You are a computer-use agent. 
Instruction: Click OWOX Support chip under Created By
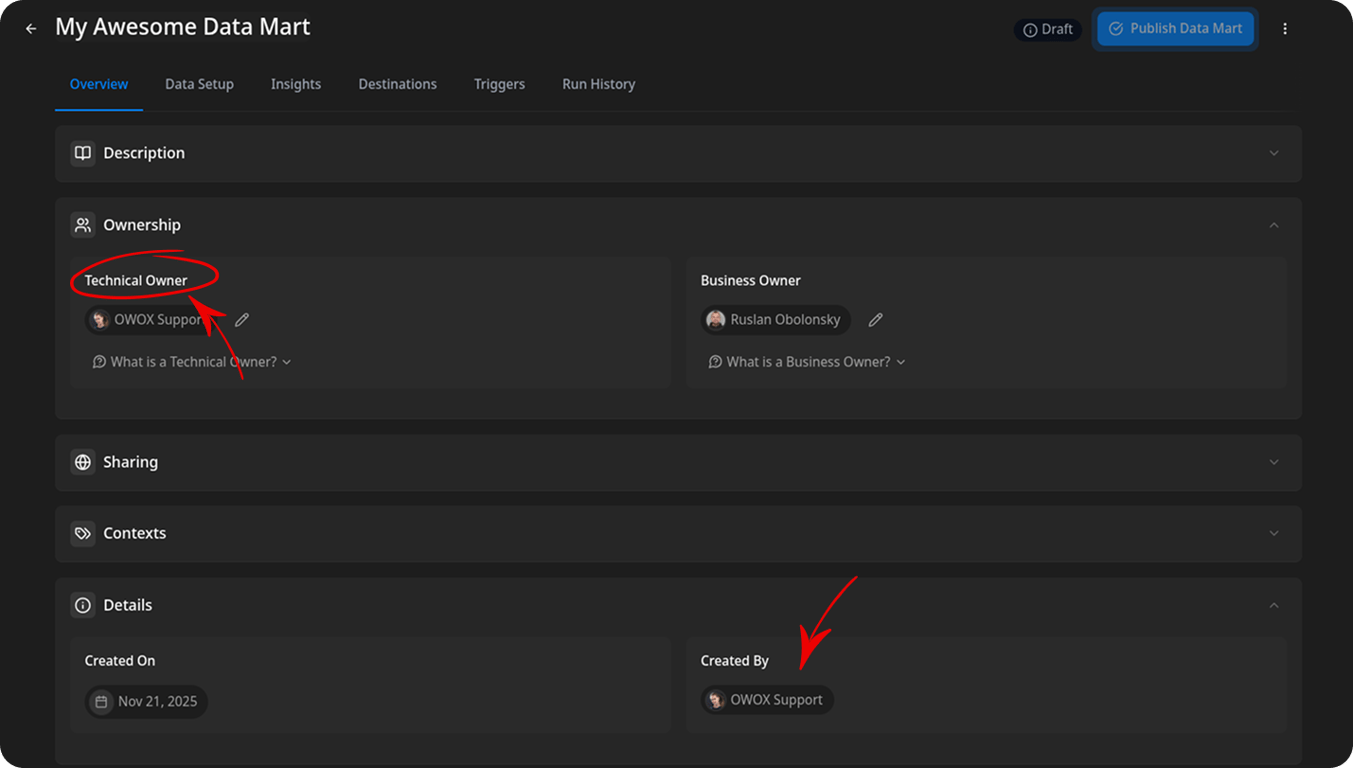pos(767,700)
